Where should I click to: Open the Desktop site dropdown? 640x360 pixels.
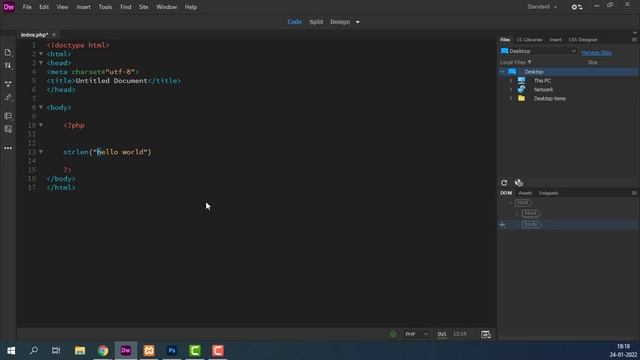[x=538, y=51]
